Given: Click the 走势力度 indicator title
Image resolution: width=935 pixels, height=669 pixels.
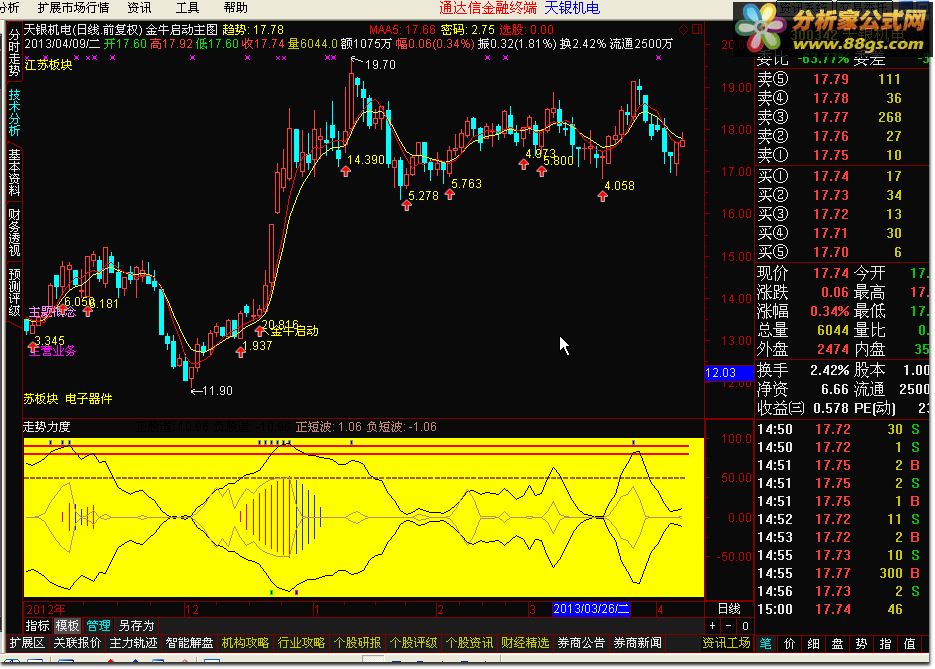Looking at the screenshot, I should click(47, 426).
